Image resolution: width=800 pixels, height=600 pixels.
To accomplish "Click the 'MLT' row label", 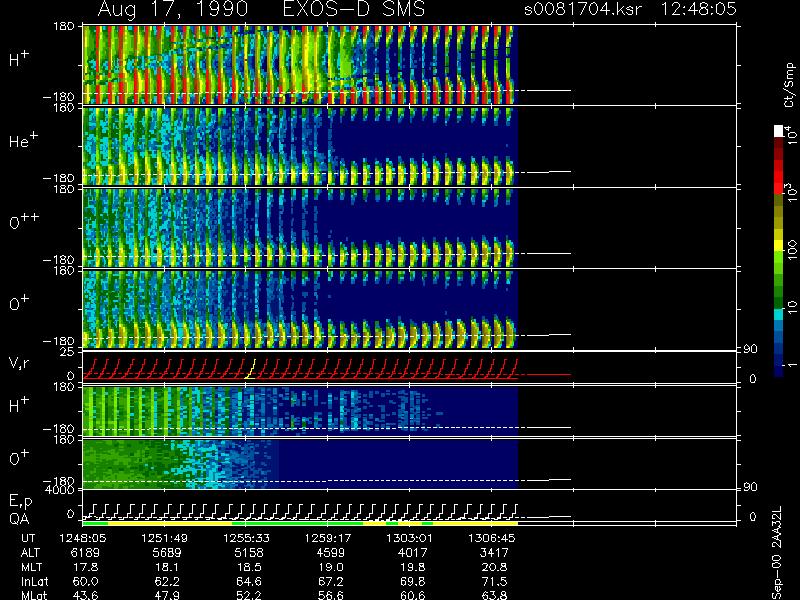I will click(31, 567).
